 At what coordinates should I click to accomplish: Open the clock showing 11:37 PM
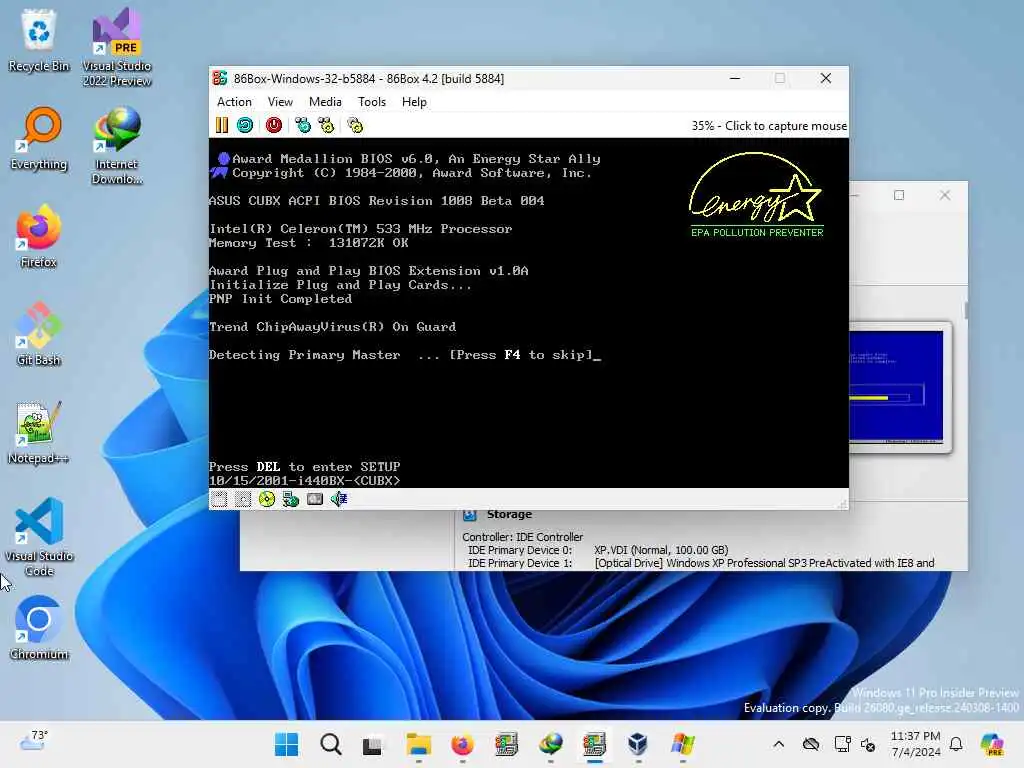pyautogui.click(x=916, y=744)
